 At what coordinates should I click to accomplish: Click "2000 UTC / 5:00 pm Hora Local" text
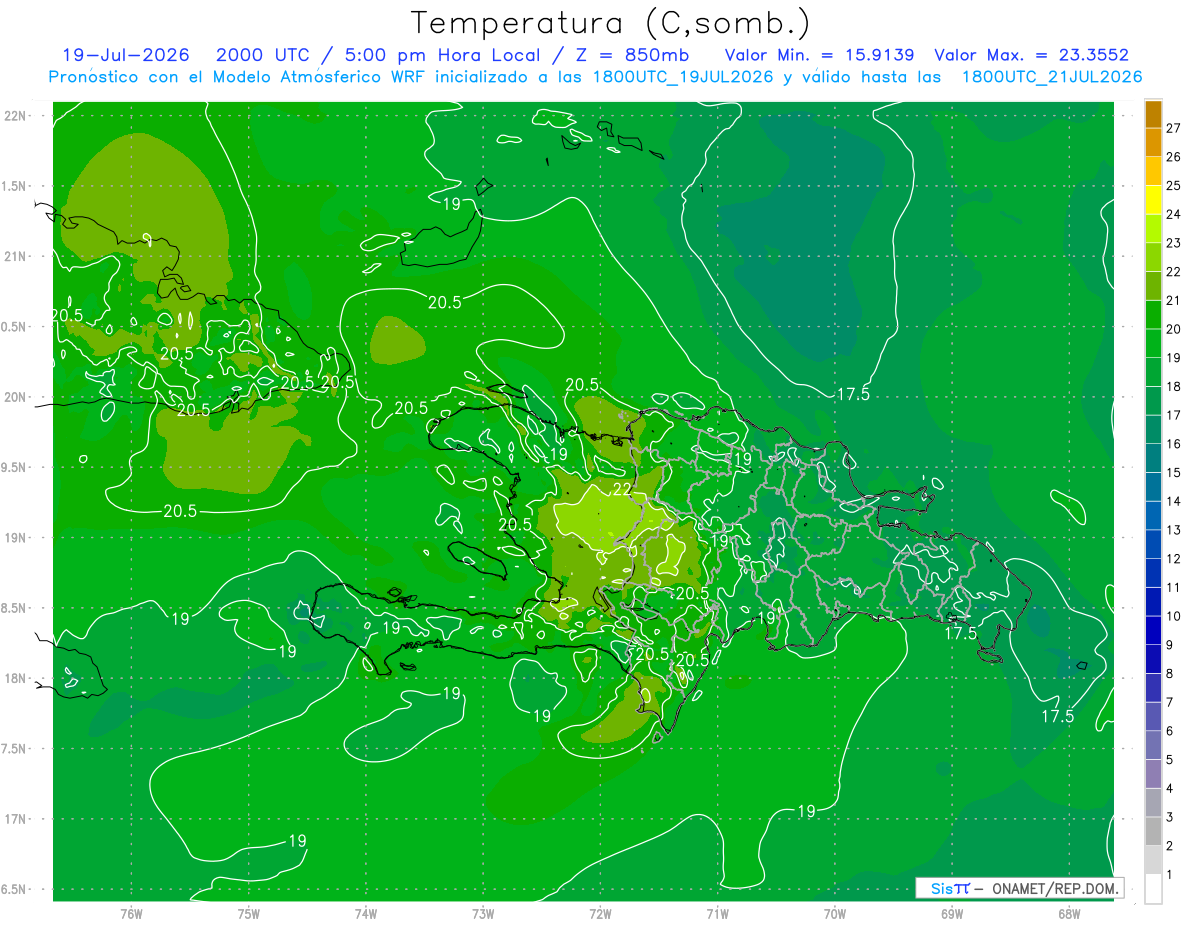tap(379, 55)
